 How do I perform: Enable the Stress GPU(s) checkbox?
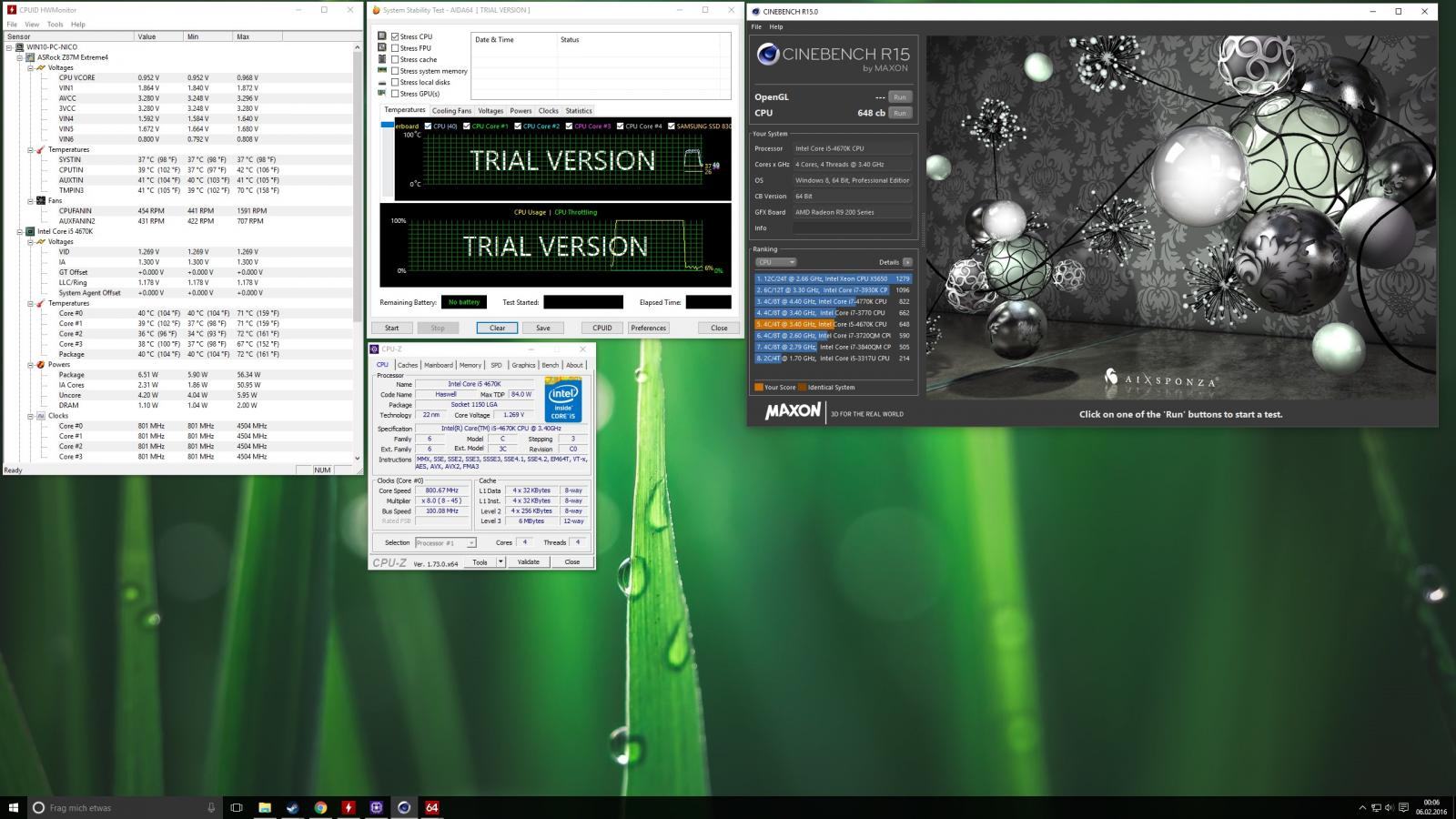[x=395, y=93]
